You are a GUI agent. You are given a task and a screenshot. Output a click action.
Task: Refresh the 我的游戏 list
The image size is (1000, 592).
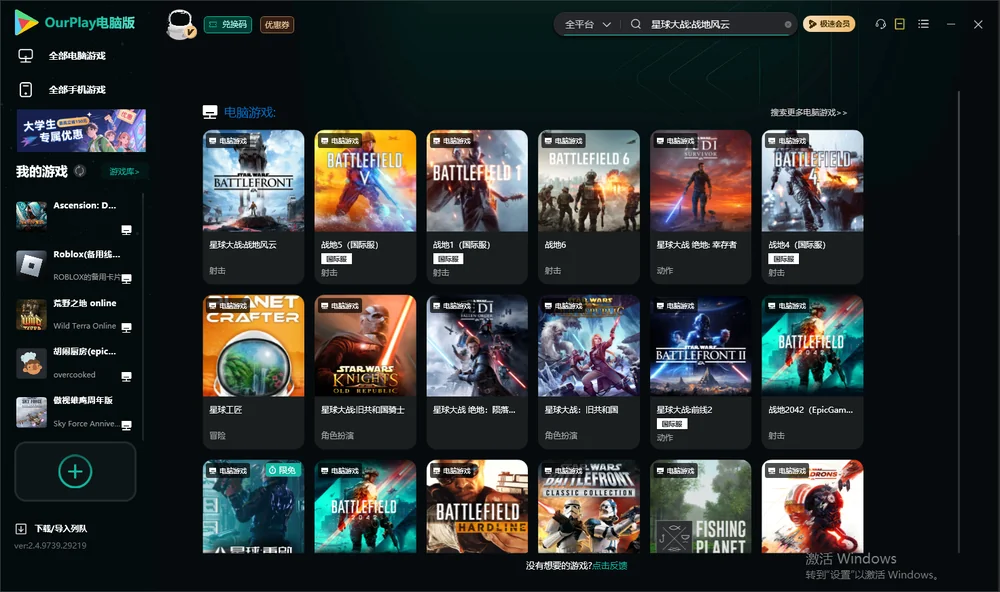80,171
